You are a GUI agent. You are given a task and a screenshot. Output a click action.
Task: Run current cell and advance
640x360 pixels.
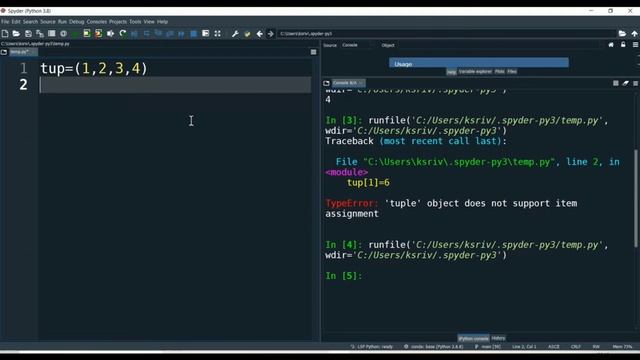tap(98, 33)
